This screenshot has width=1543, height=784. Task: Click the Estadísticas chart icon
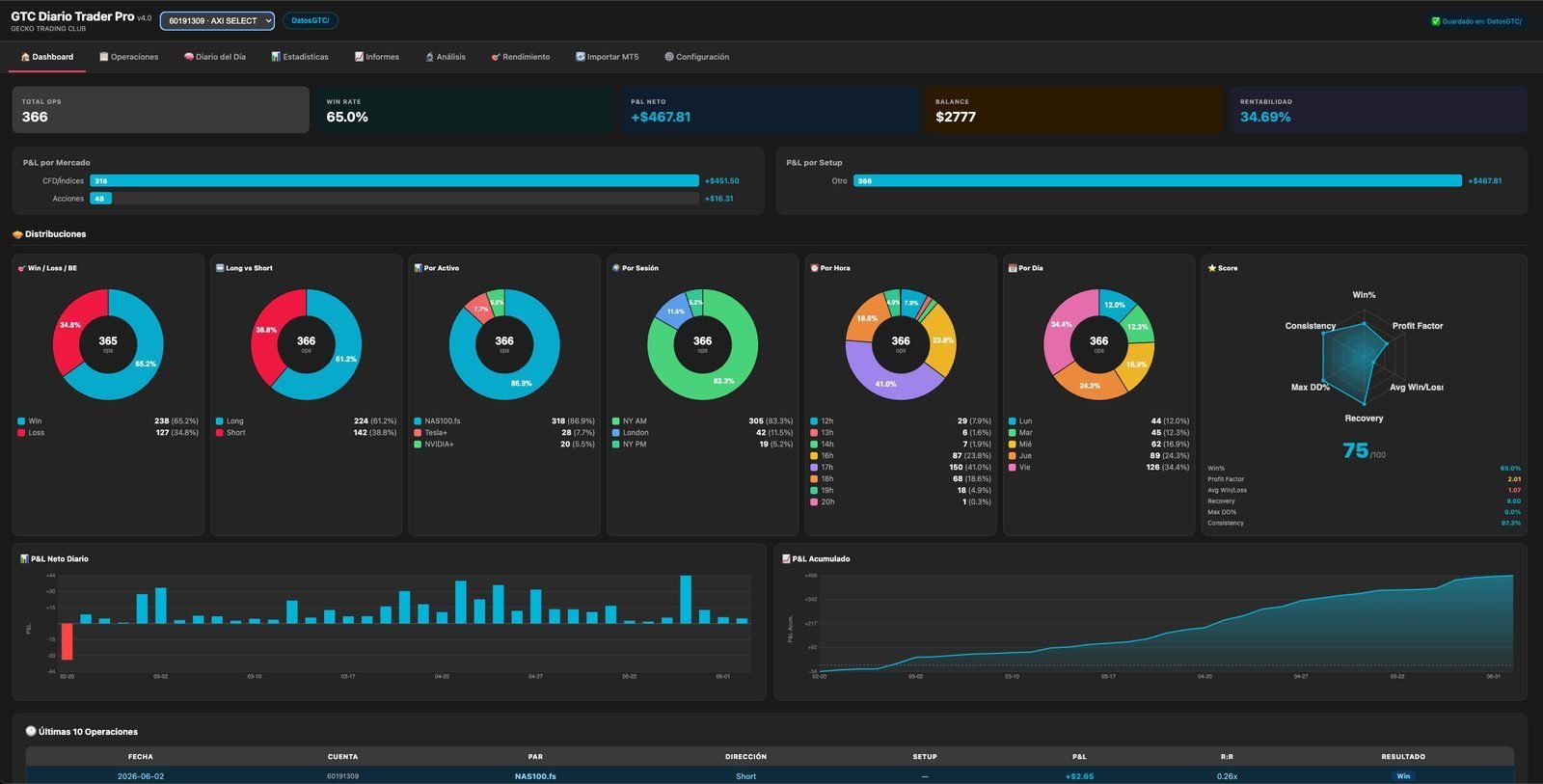[276, 57]
